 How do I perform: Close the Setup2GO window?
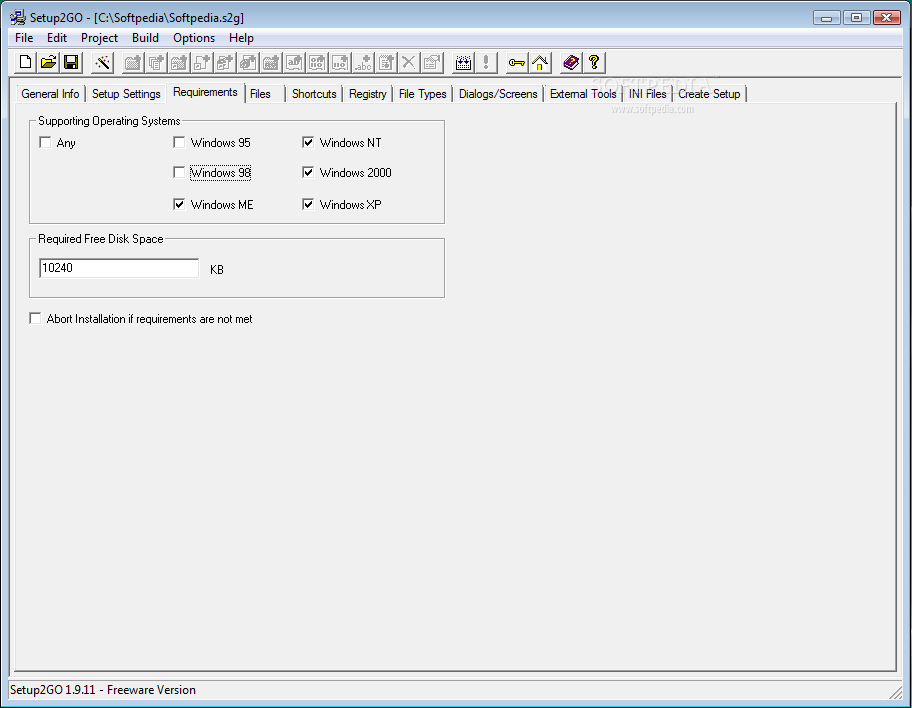[x=887, y=17]
